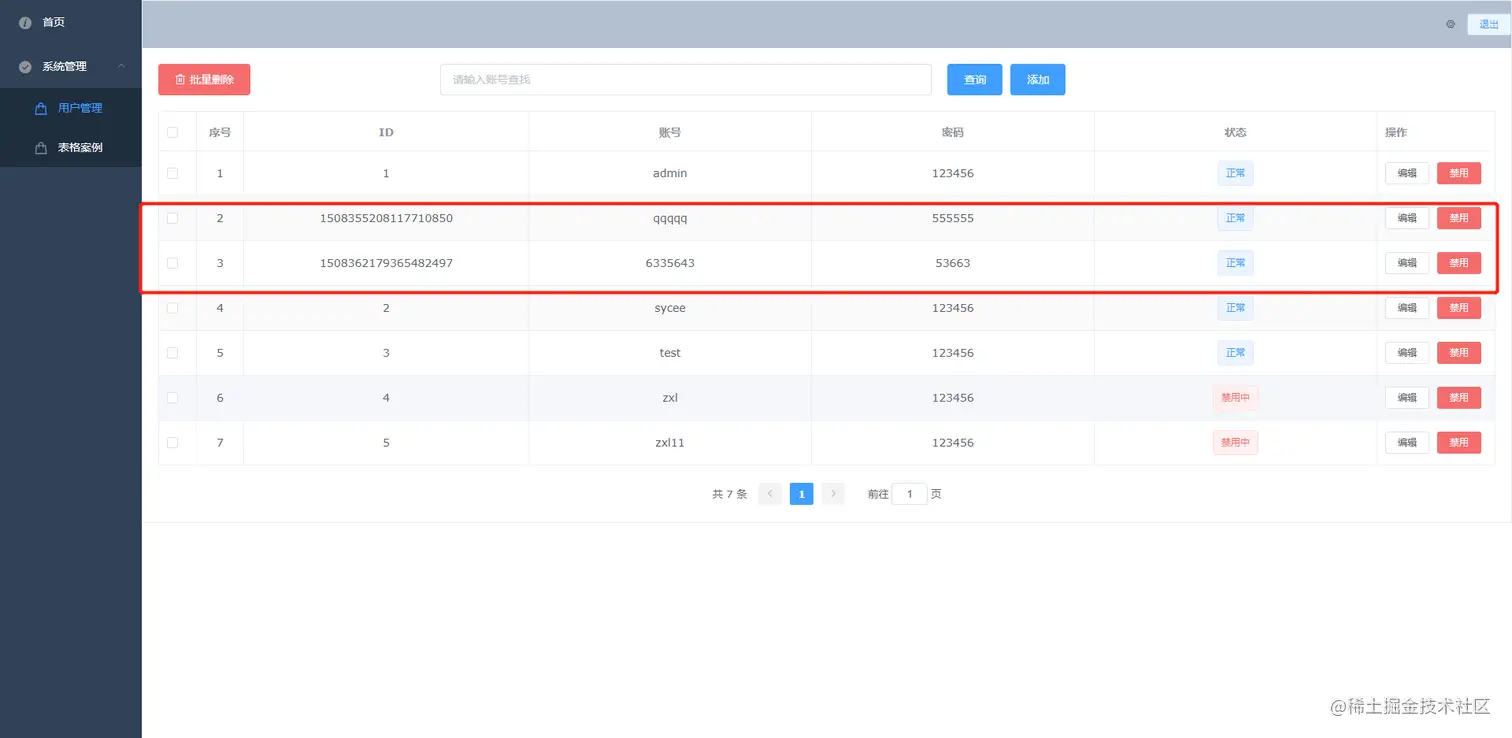The width and height of the screenshot is (1512, 738).
Task: Click the 状态 column header
Action: click(1235, 132)
